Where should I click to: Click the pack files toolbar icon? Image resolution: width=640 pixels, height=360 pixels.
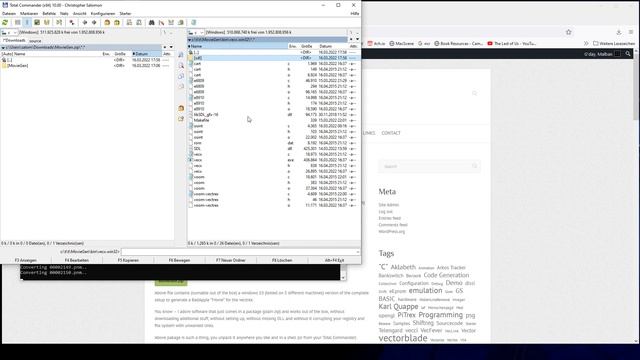click(x=107, y=22)
